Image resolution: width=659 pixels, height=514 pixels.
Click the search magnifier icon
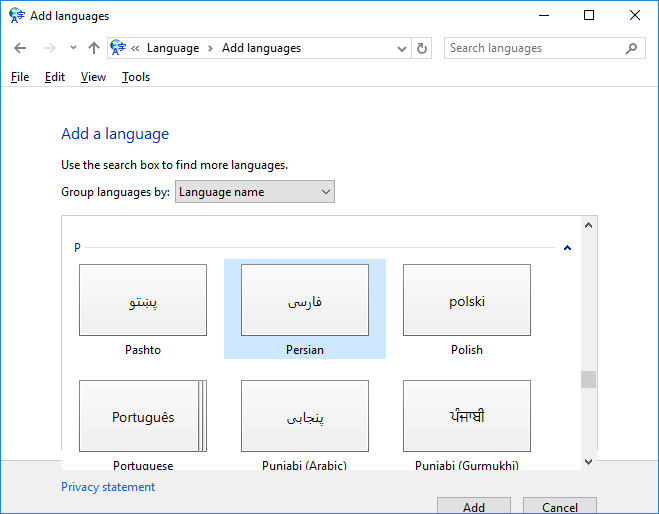pyautogui.click(x=631, y=48)
